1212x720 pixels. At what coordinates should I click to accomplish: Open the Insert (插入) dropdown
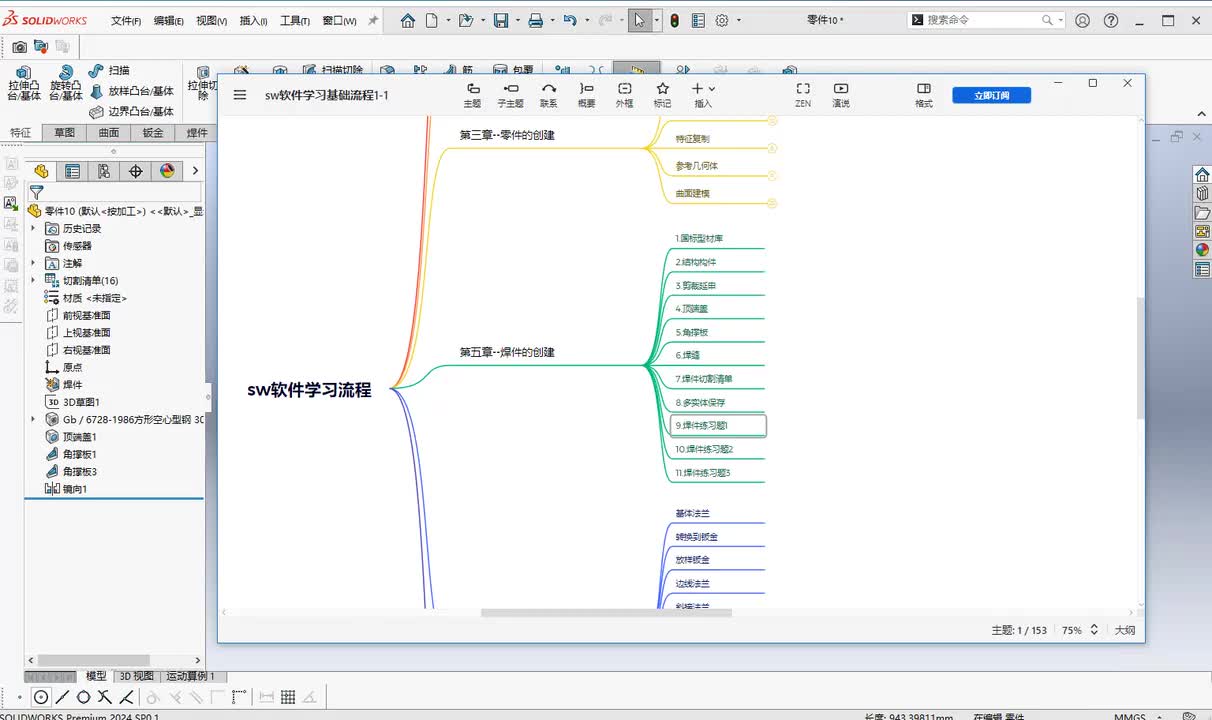pyautogui.click(x=703, y=95)
